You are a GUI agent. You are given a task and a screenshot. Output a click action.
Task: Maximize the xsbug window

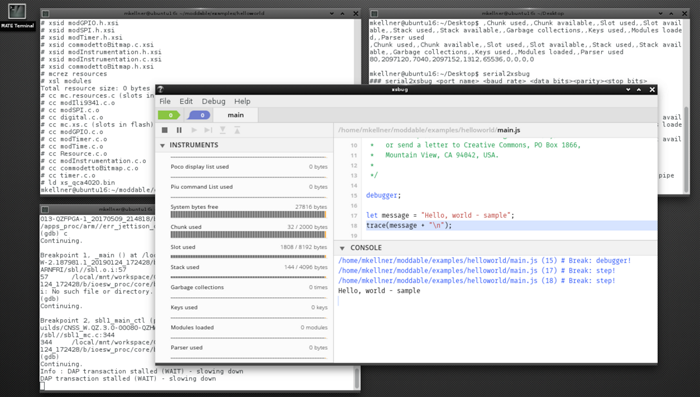point(639,89)
